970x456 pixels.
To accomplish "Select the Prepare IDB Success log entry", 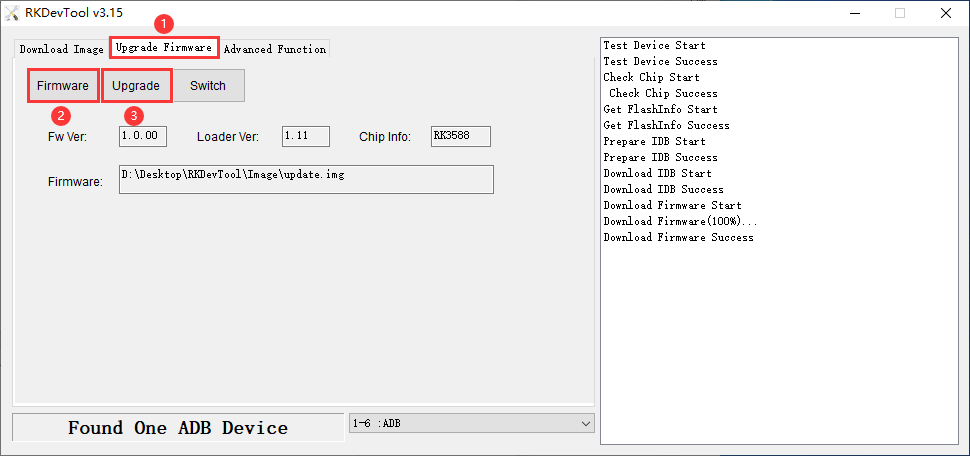I will pos(660,158).
